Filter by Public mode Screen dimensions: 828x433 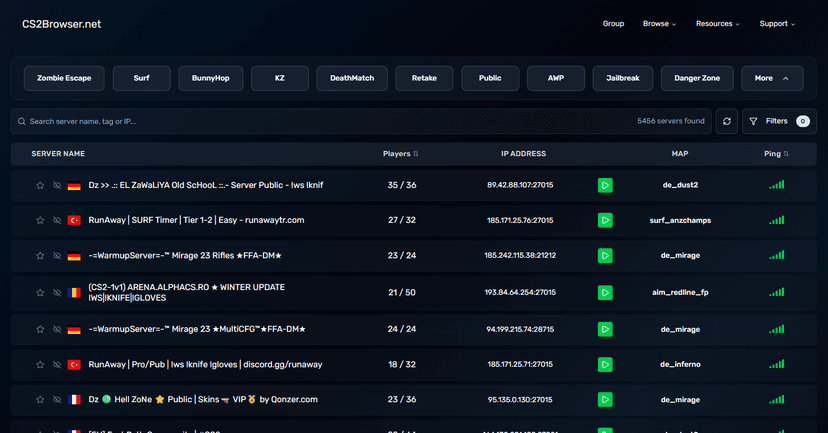(x=490, y=78)
